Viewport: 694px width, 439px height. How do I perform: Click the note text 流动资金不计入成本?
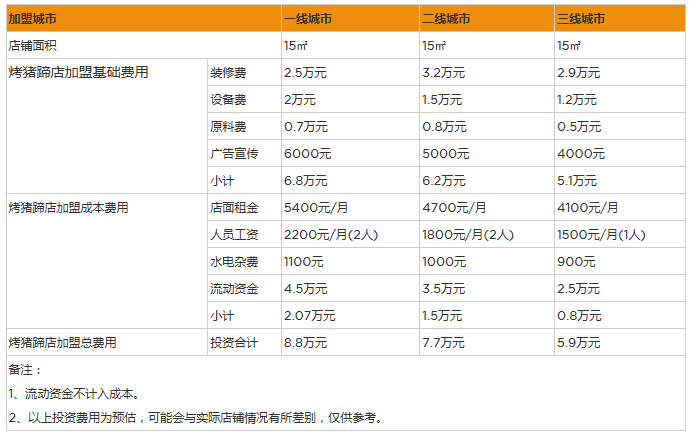pos(80,395)
